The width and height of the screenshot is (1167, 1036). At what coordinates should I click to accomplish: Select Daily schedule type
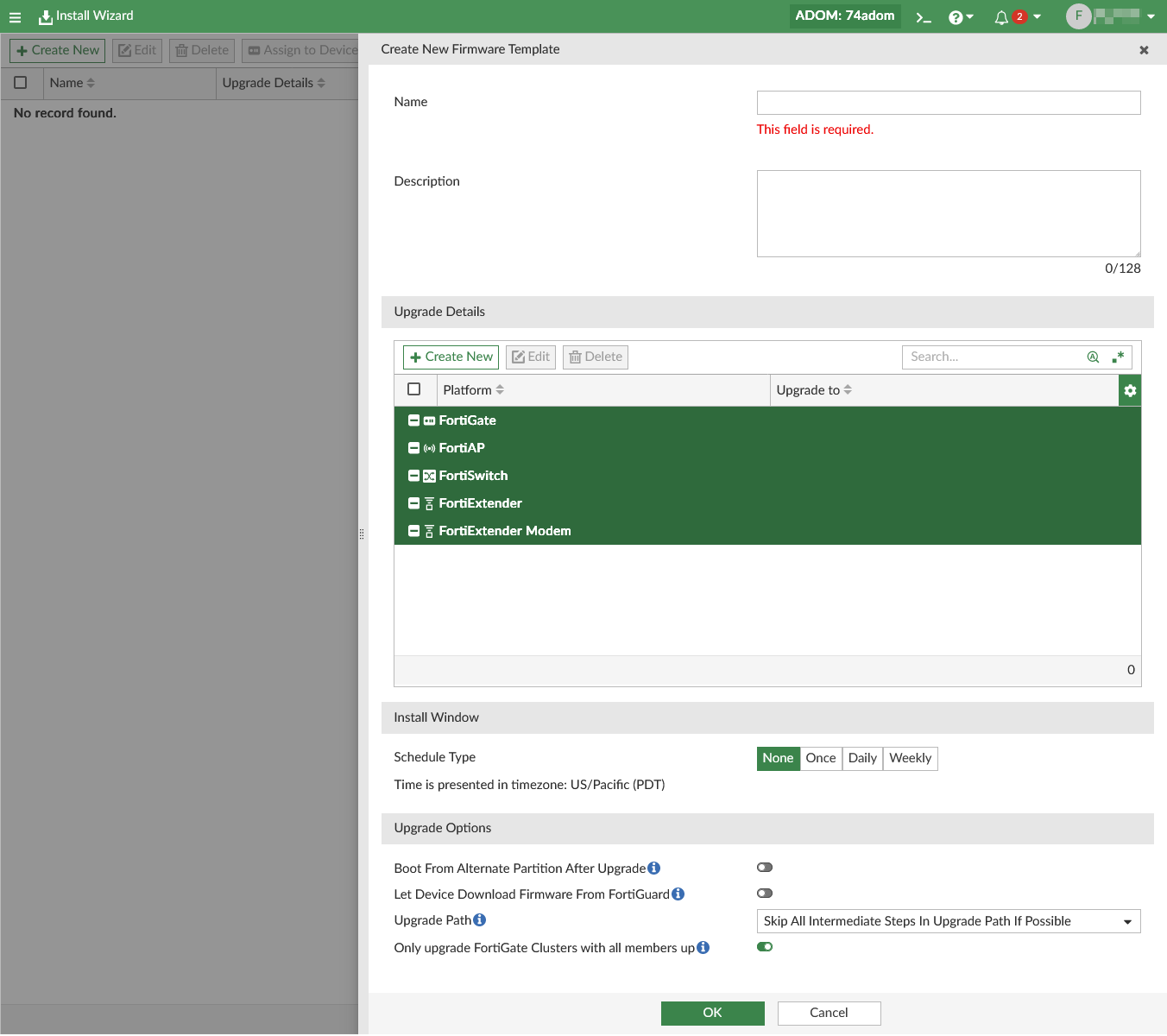coord(862,758)
